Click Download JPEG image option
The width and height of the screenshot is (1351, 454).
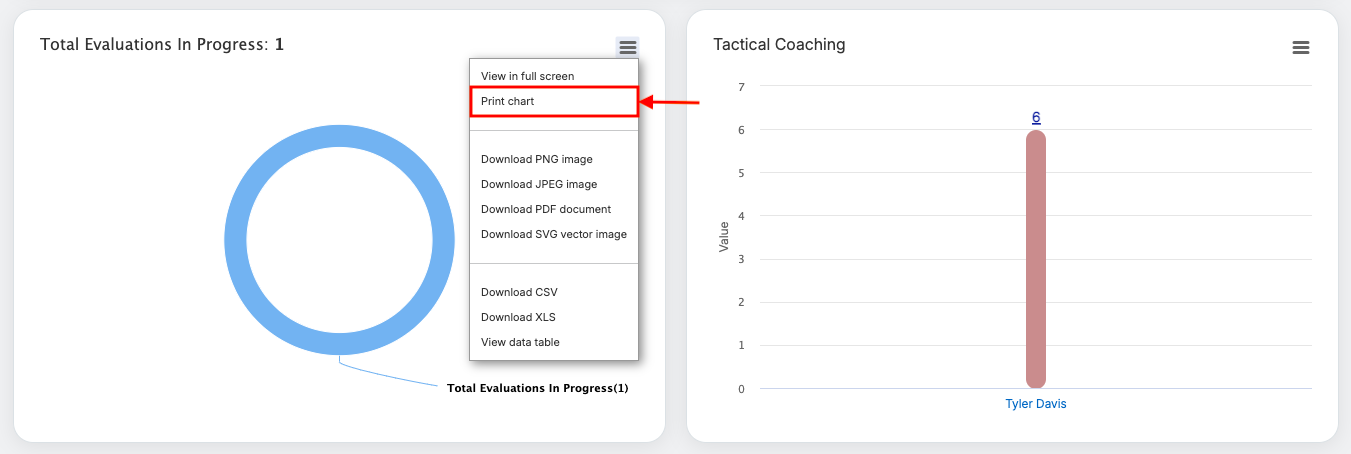(538, 184)
